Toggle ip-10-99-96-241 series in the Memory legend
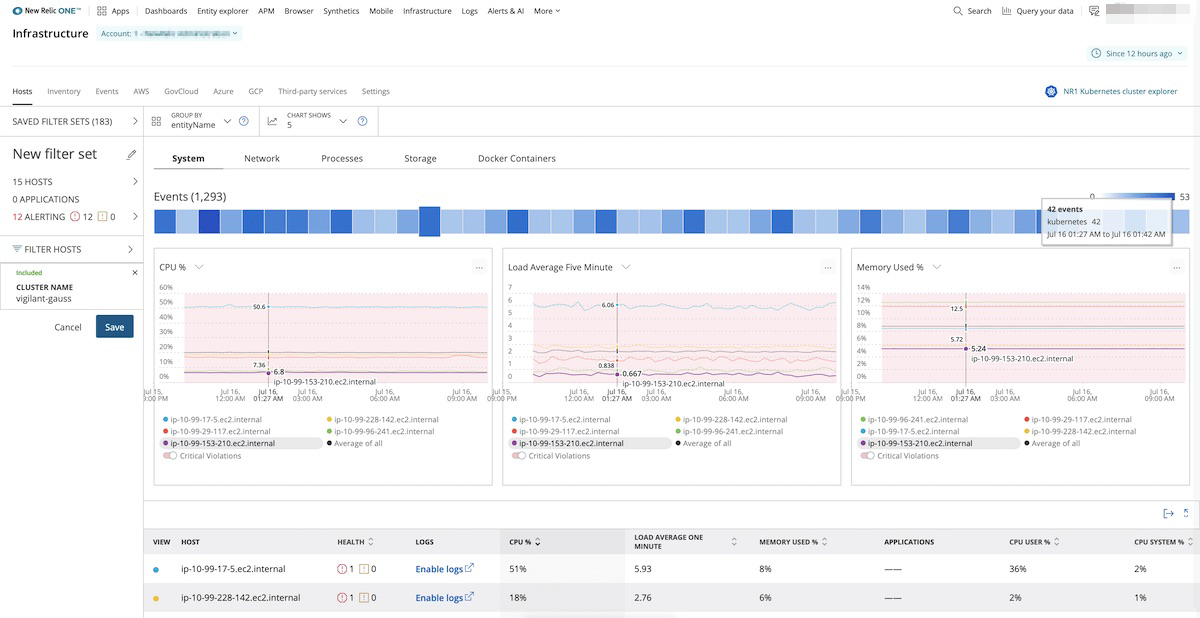Image resolution: width=1200 pixels, height=618 pixels. pyautogui.click(x=913, y=420)
